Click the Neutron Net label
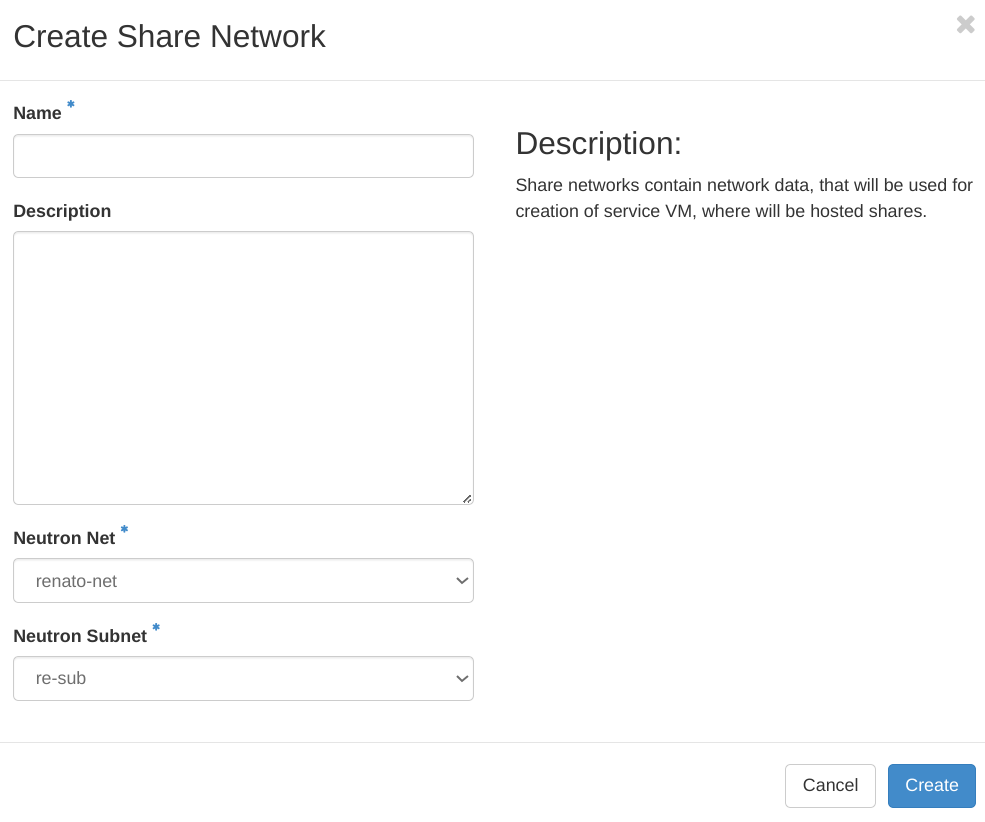The height and width of the screenshot is (822, 985). (x=64, y=538)
